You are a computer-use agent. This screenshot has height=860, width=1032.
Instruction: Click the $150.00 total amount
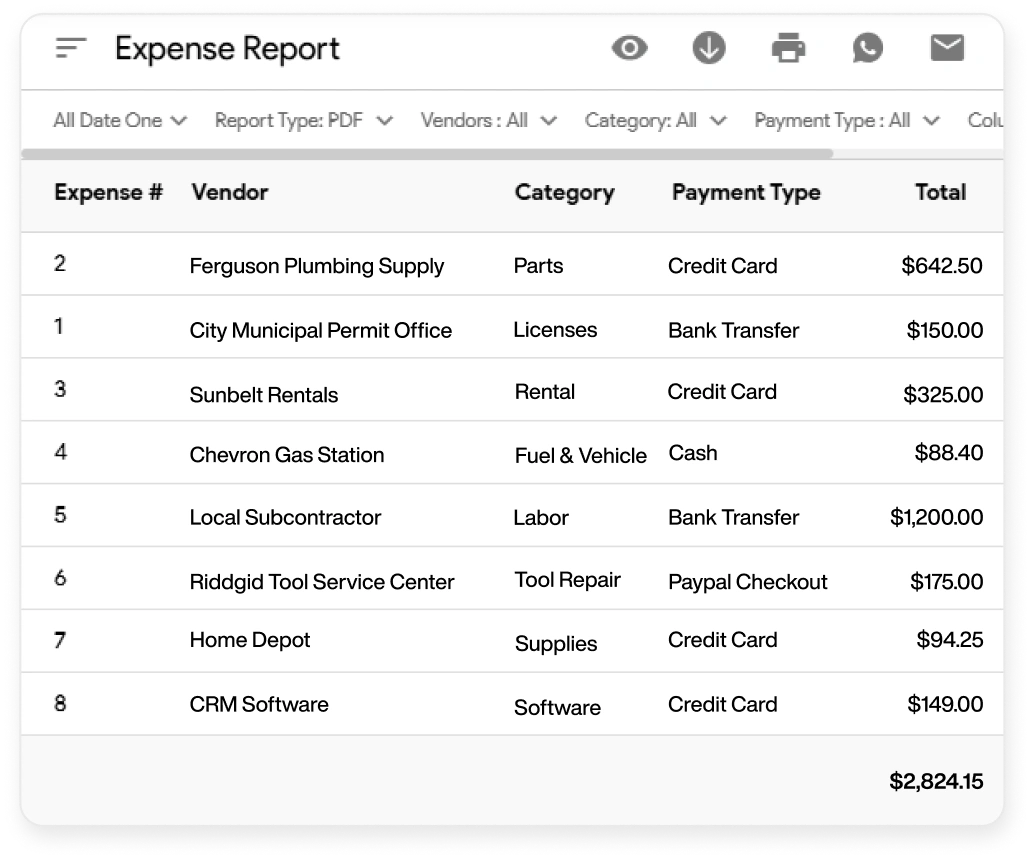[944, 330]
